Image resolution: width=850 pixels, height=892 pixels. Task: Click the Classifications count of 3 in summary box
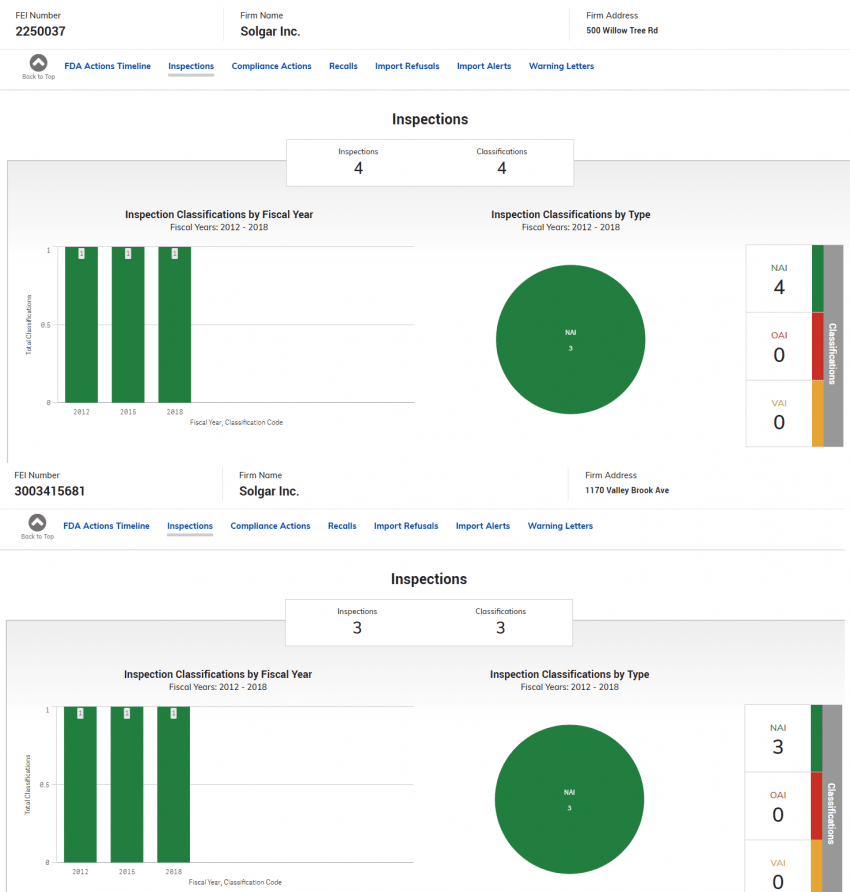coord(501,628)
